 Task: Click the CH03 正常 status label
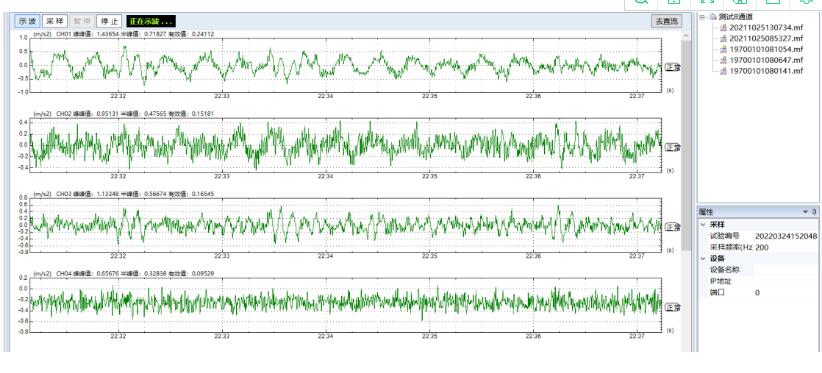(x=673, y=227)
